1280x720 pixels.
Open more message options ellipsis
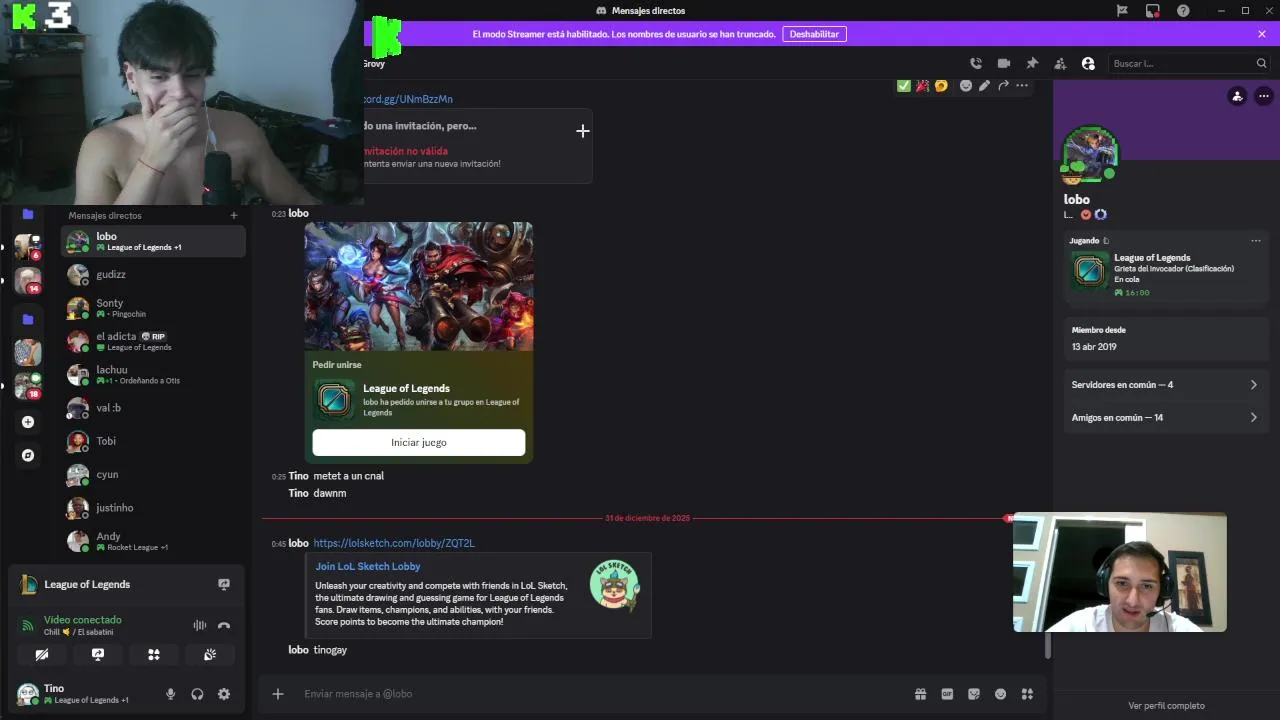[x=1022, y=86]
